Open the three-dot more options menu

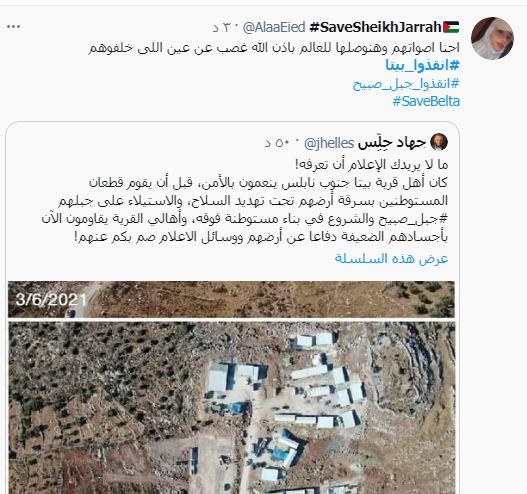(13, 27)
